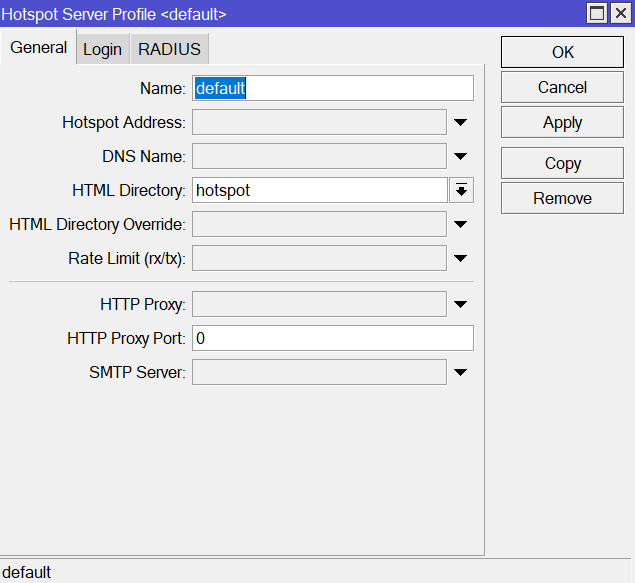Close the Hotspot Server Profile window
This screenshot has height=583, width=635.
[621, 13]
